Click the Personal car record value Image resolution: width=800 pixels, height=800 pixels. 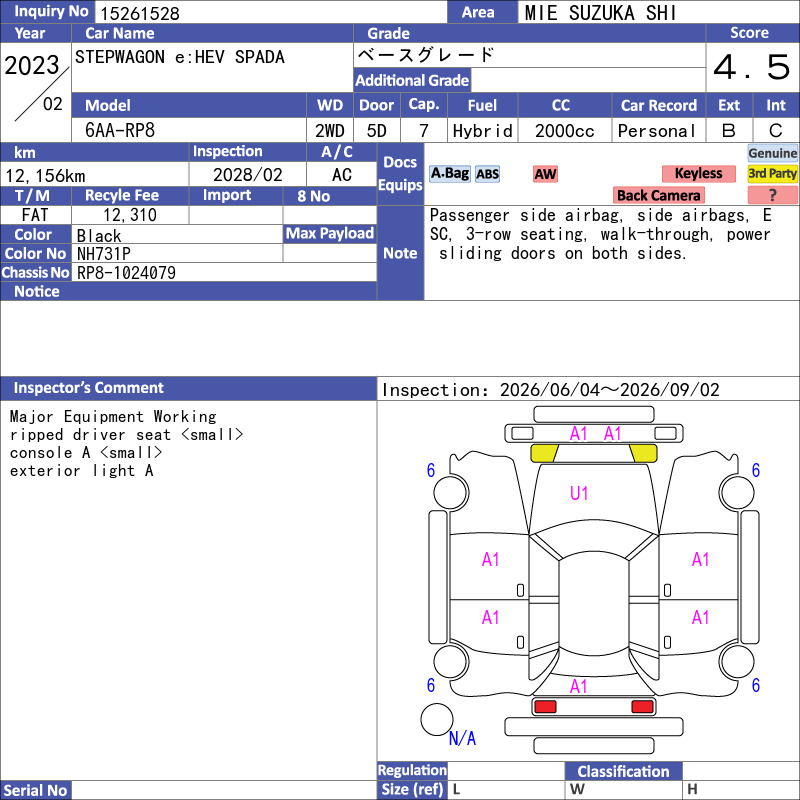point(657,131)
